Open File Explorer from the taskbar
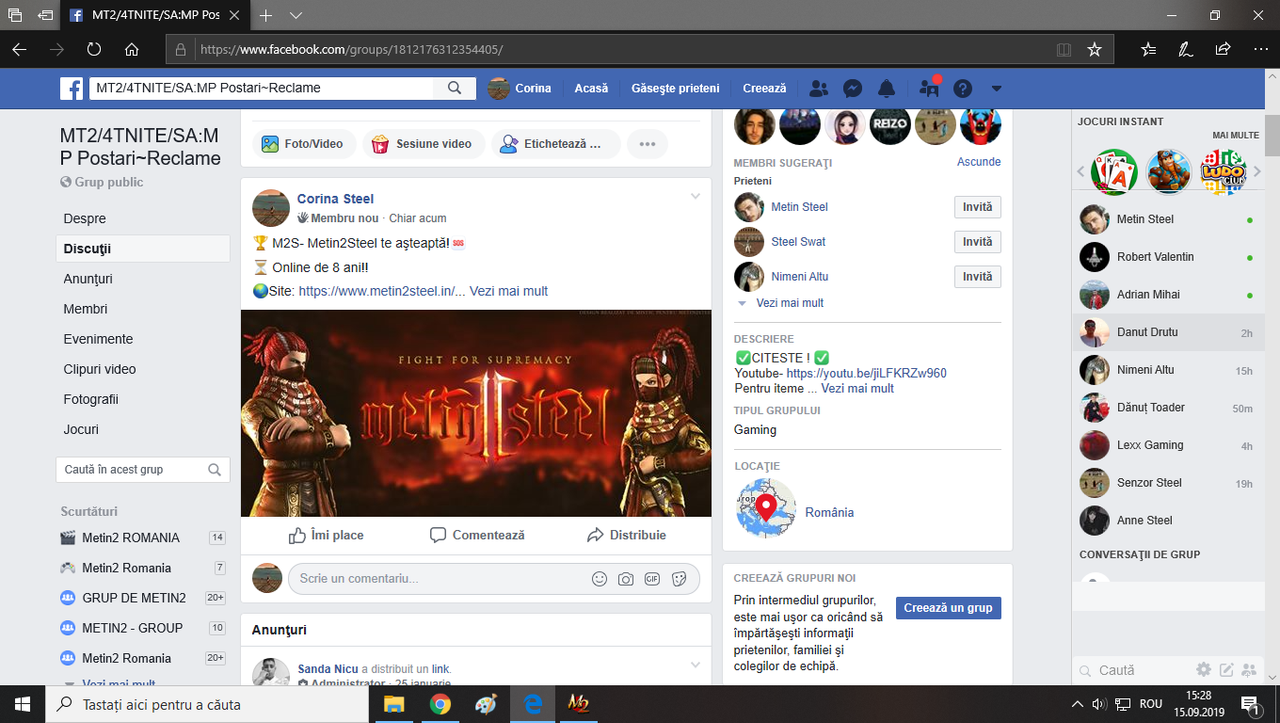Image resolution: width=1280 pixels, height=723 pixels. (x=394, y=704)
